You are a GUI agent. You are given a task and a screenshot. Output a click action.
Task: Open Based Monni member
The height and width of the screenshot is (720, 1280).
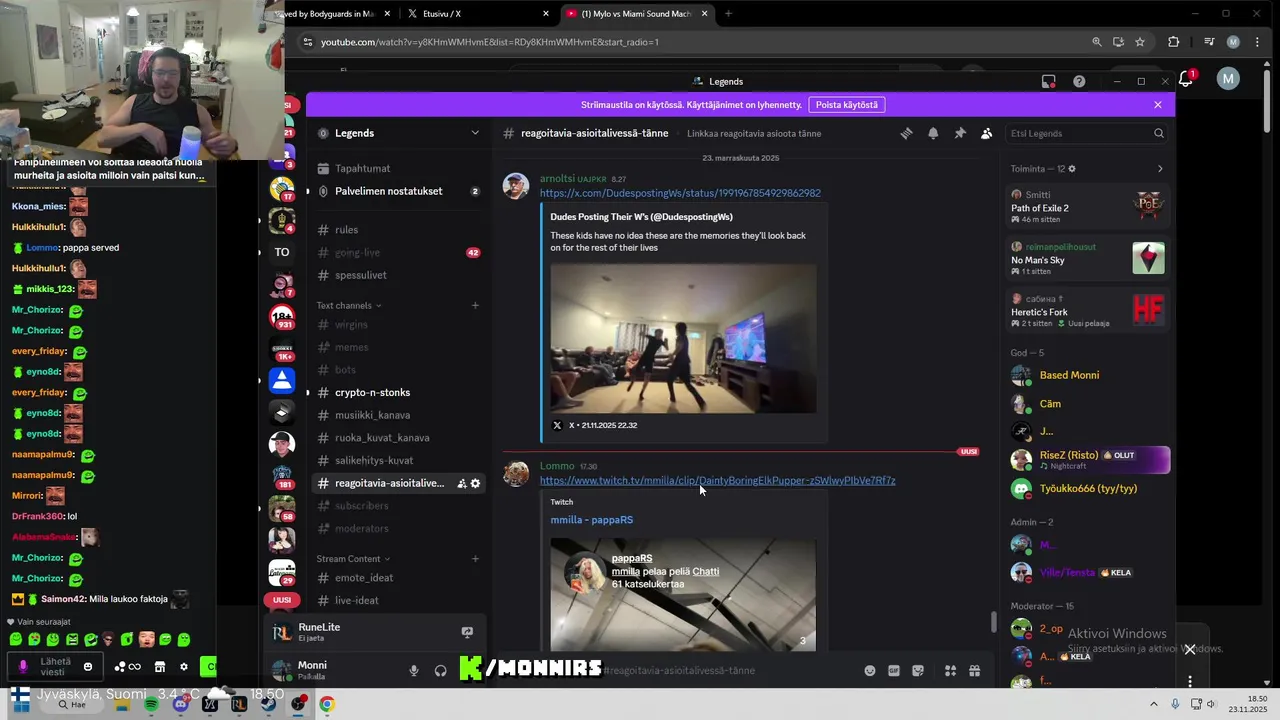(1087, 376)
